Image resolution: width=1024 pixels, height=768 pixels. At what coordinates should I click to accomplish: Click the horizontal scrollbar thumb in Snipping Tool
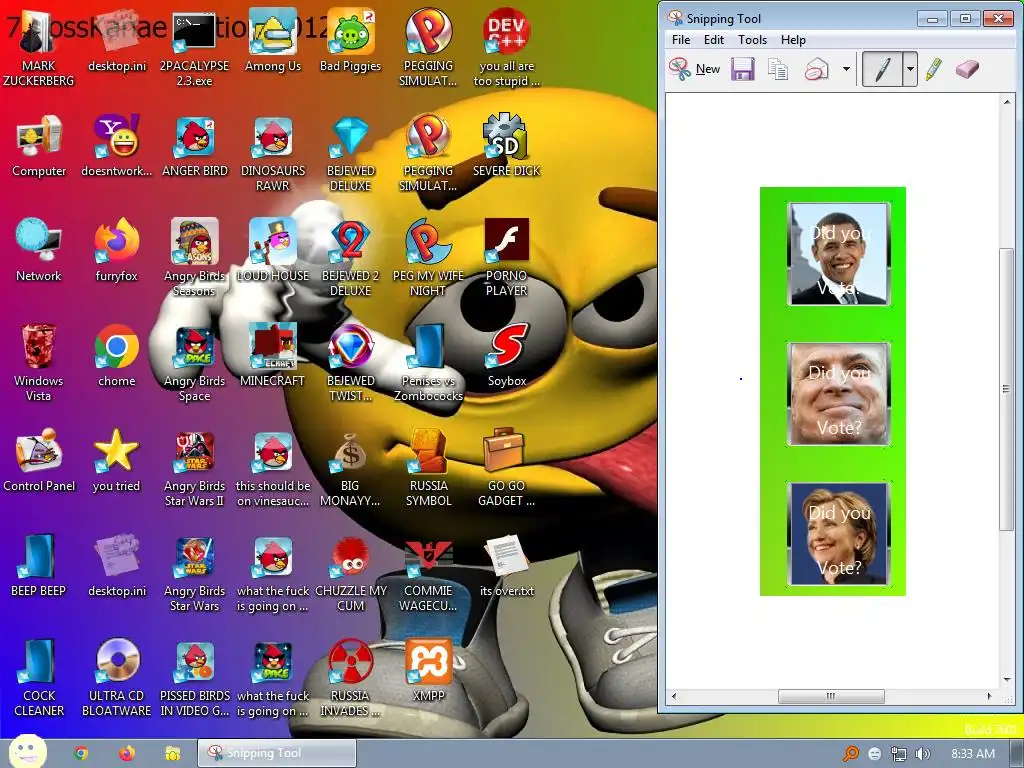[x=831, y=696]
